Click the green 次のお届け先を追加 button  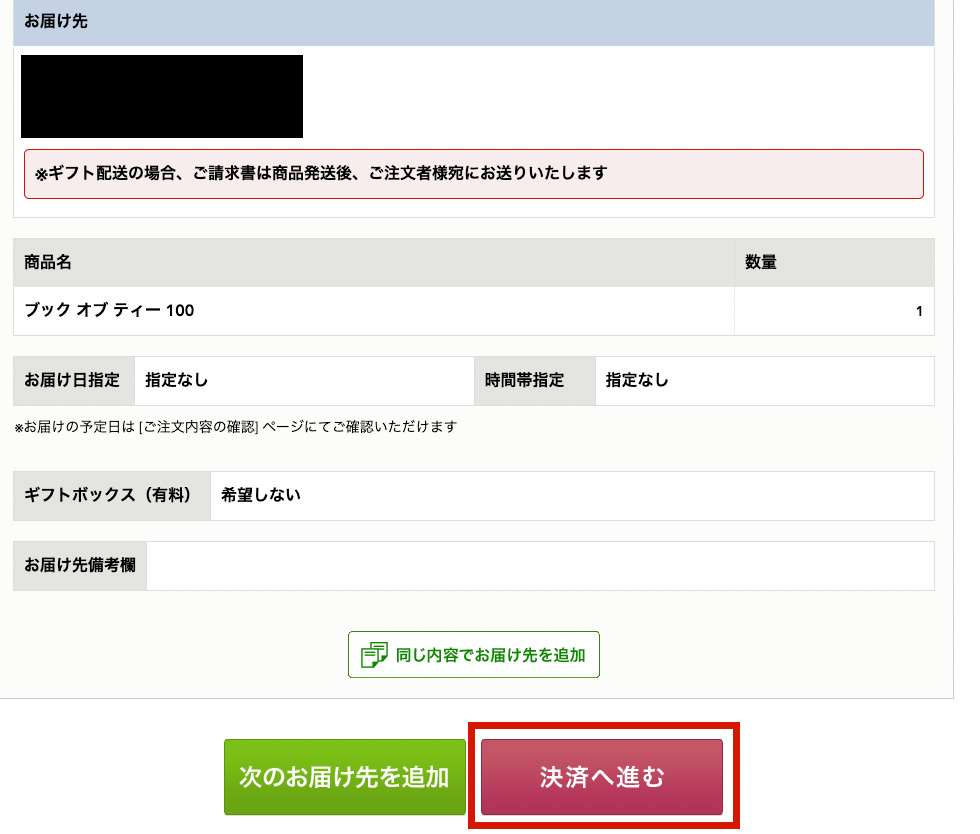pos(345,777)
